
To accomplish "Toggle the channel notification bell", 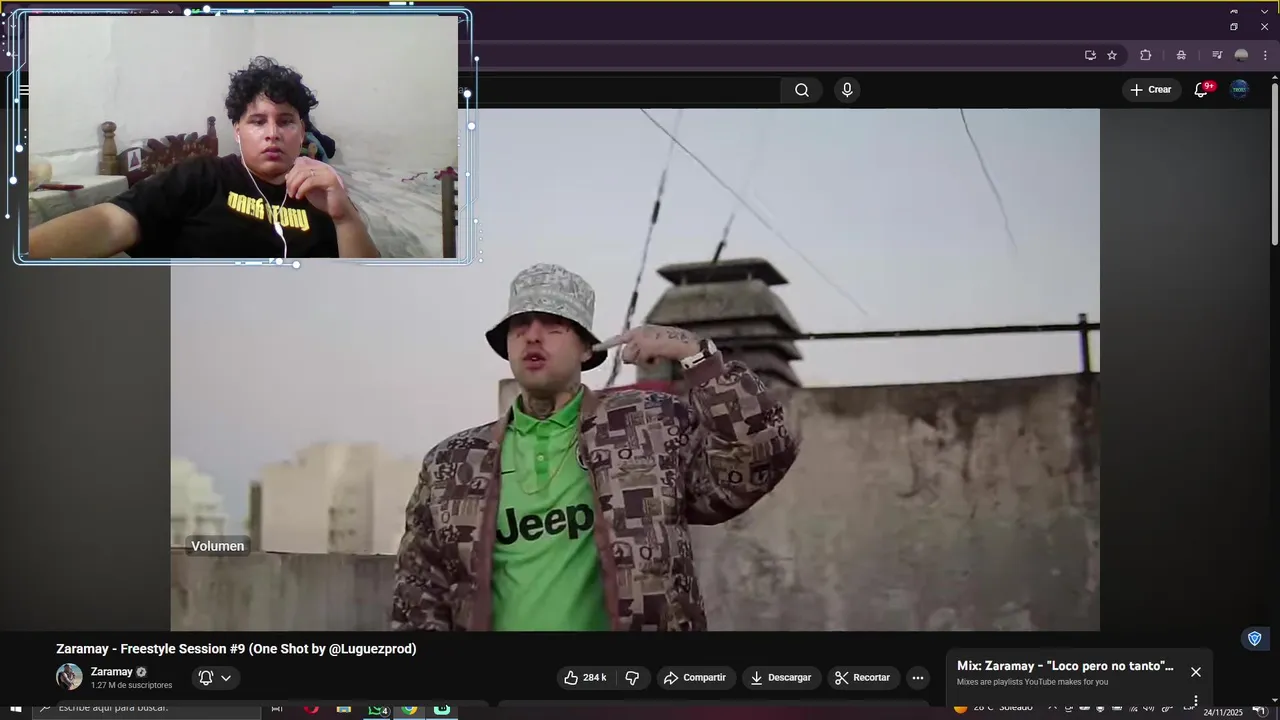I will coord(206,678).
